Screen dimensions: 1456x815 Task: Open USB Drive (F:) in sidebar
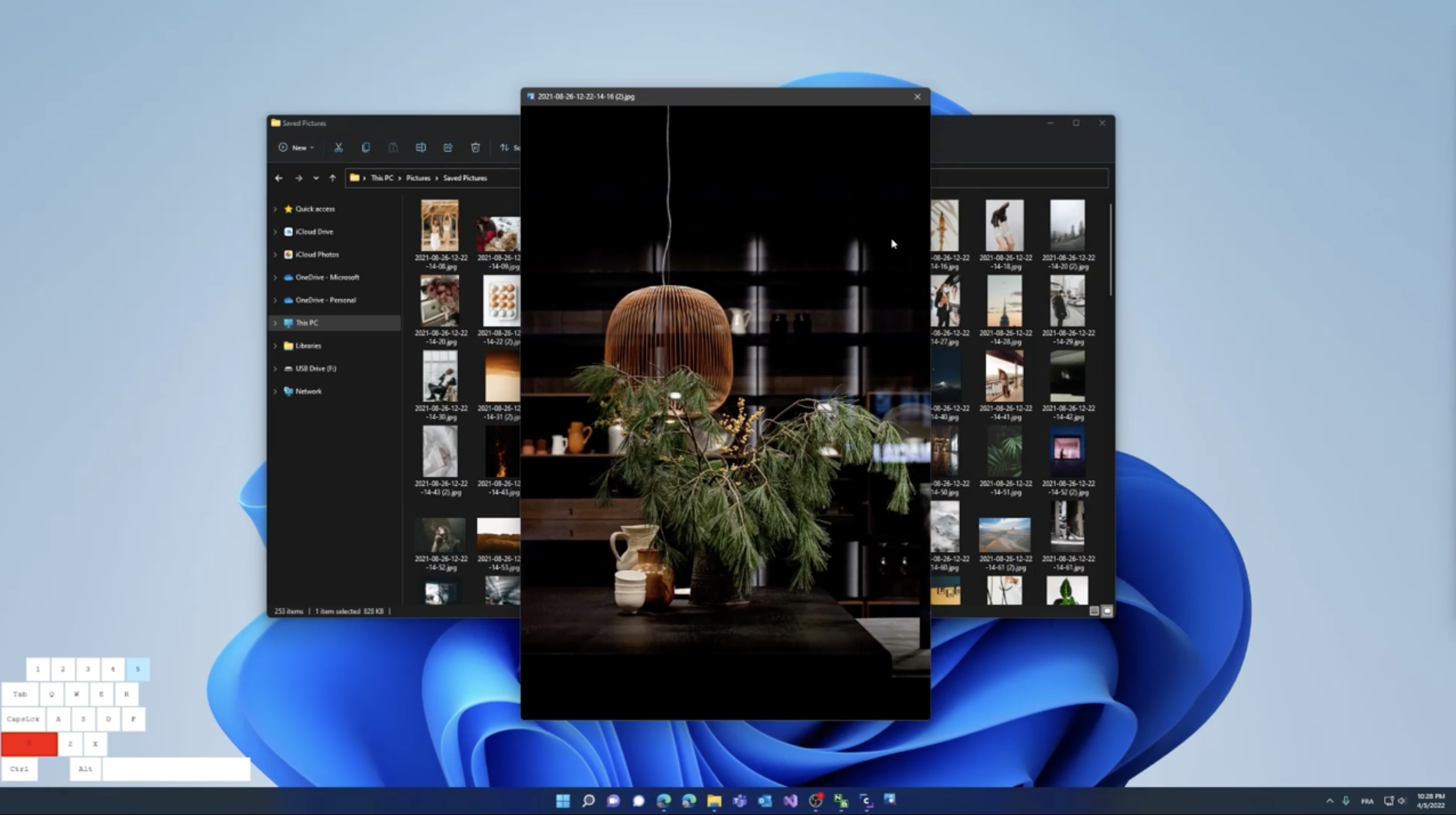pyautogui.click(x=315, y=368)
